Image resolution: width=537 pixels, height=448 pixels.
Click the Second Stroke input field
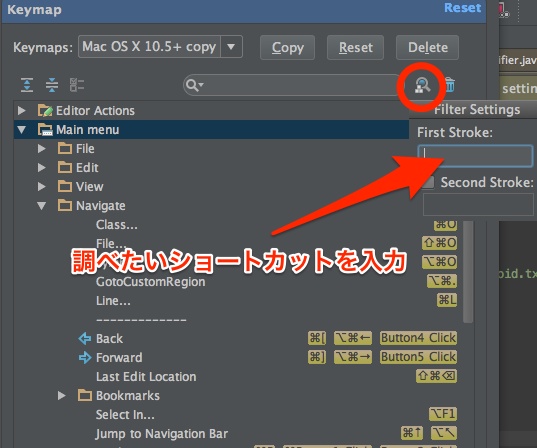478,204
